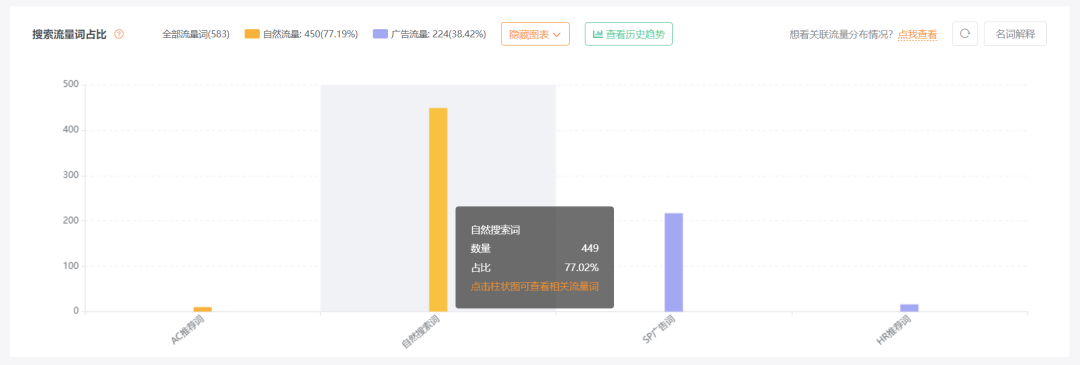Image resolution: width=1080 pixels, height=365 pixels.
Task: Toggle the 广告流量 purple legend swatch
Action: pos(380,34)
